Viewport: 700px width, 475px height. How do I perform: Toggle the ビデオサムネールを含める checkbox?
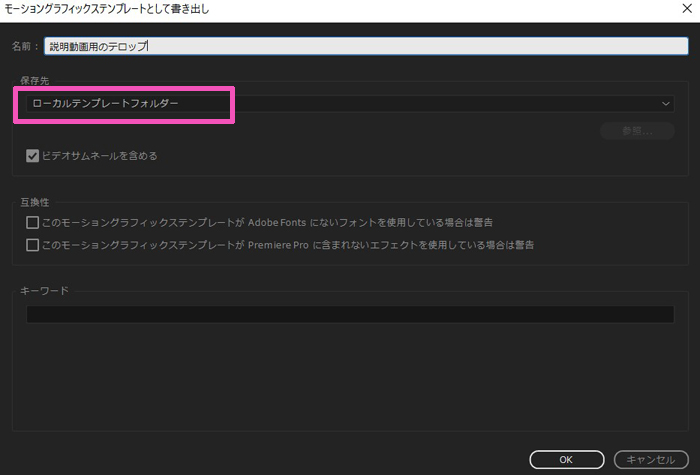pyautogui.click(x=33, y=155)
